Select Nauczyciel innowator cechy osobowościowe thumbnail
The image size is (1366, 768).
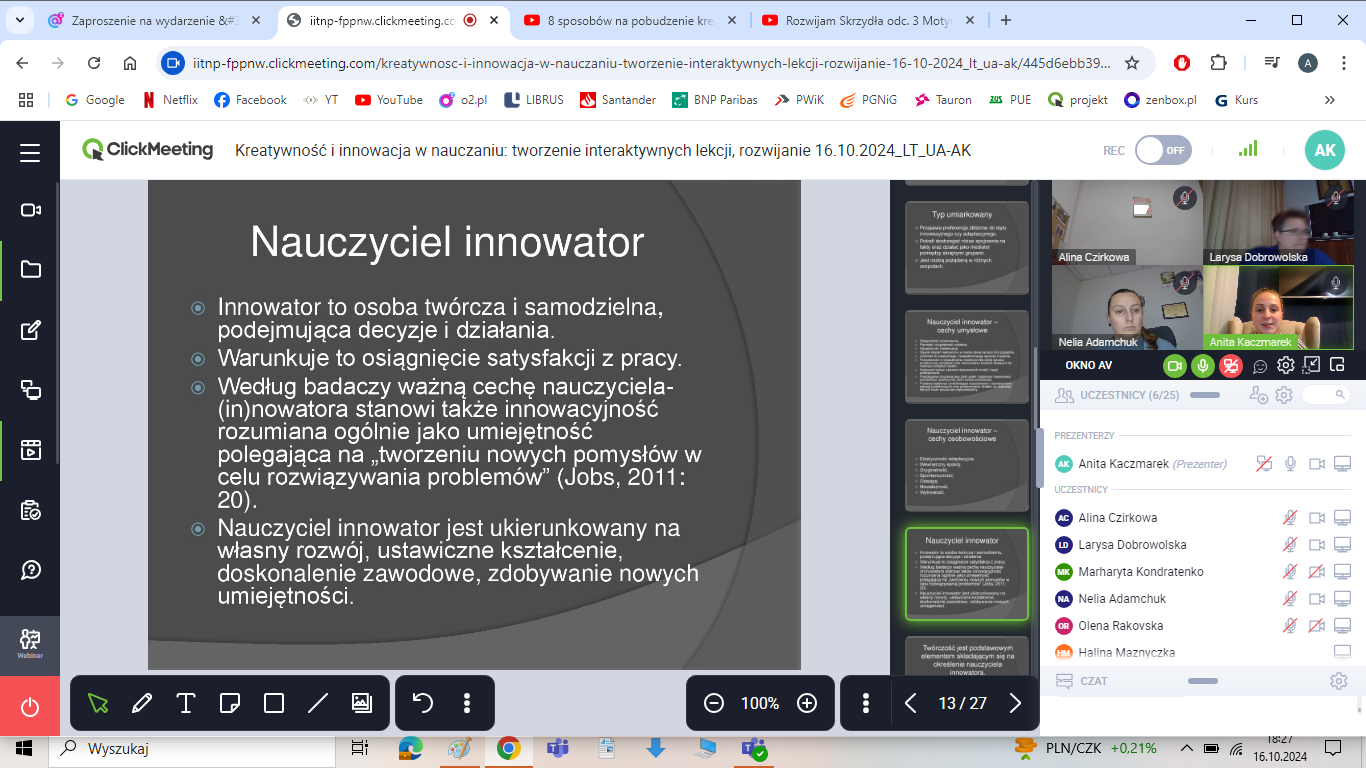[x=967, y=465]
